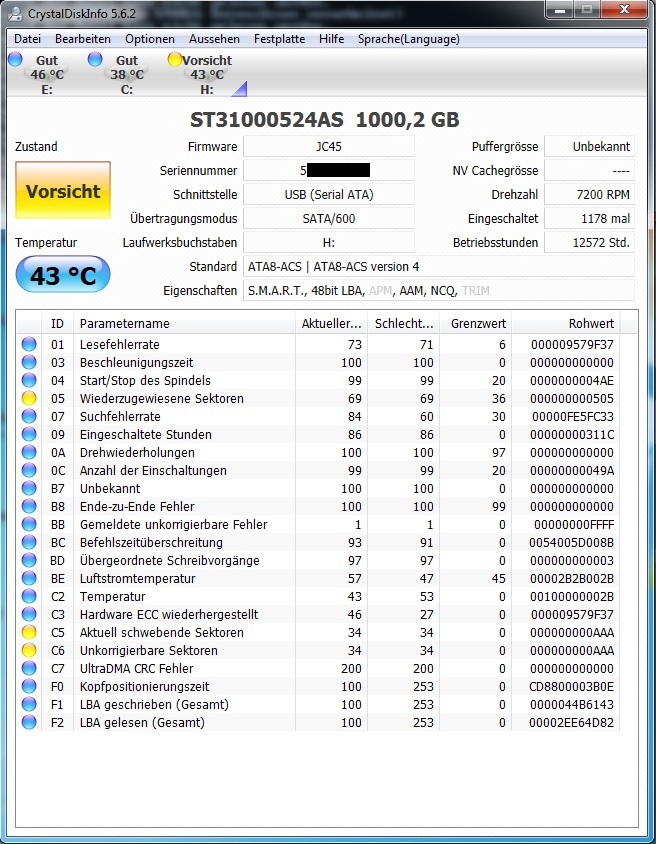Click the Eigenschaften features field
The width and height of the screenshot is (656, 844).
439,291
